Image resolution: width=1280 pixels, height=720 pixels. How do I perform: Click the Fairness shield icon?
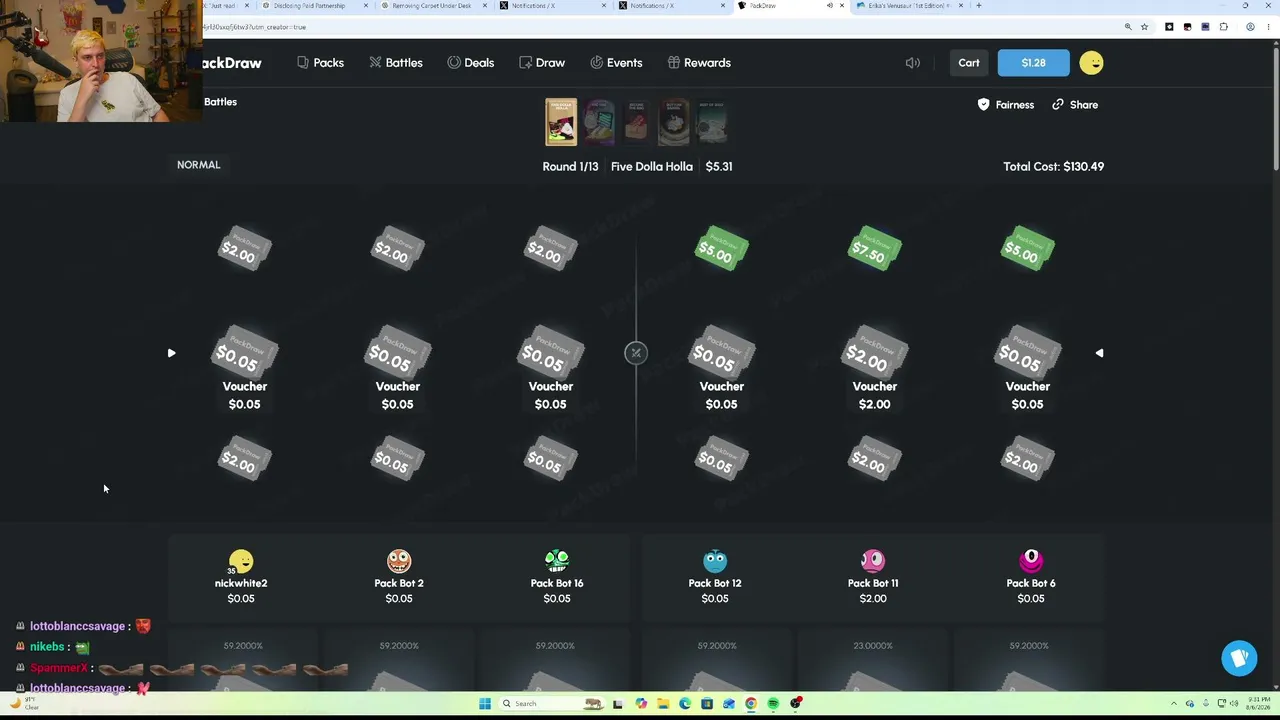[983, 104]
